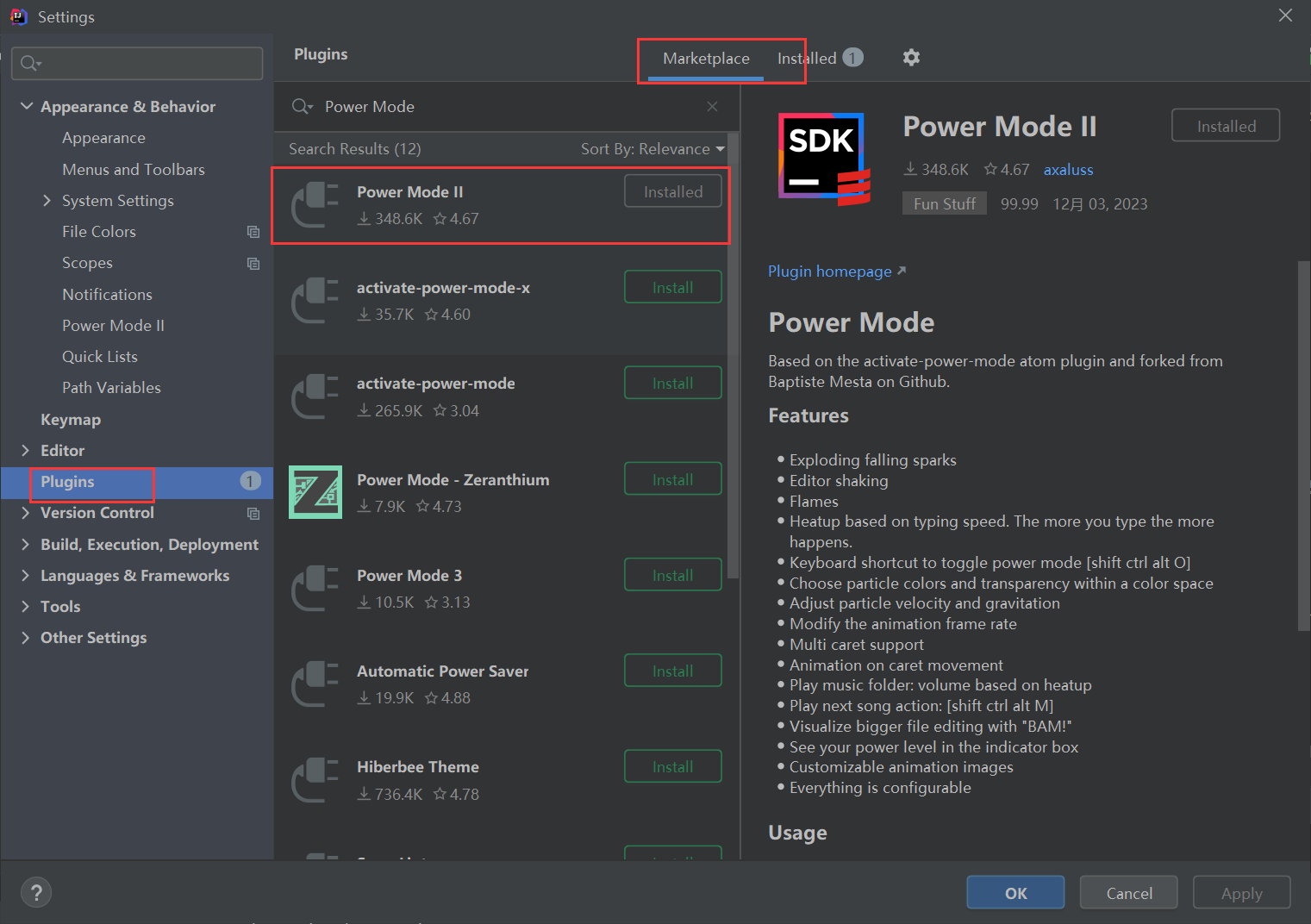
Task: Click the magnifier in the settings search field
Action: tap(28, 63)
